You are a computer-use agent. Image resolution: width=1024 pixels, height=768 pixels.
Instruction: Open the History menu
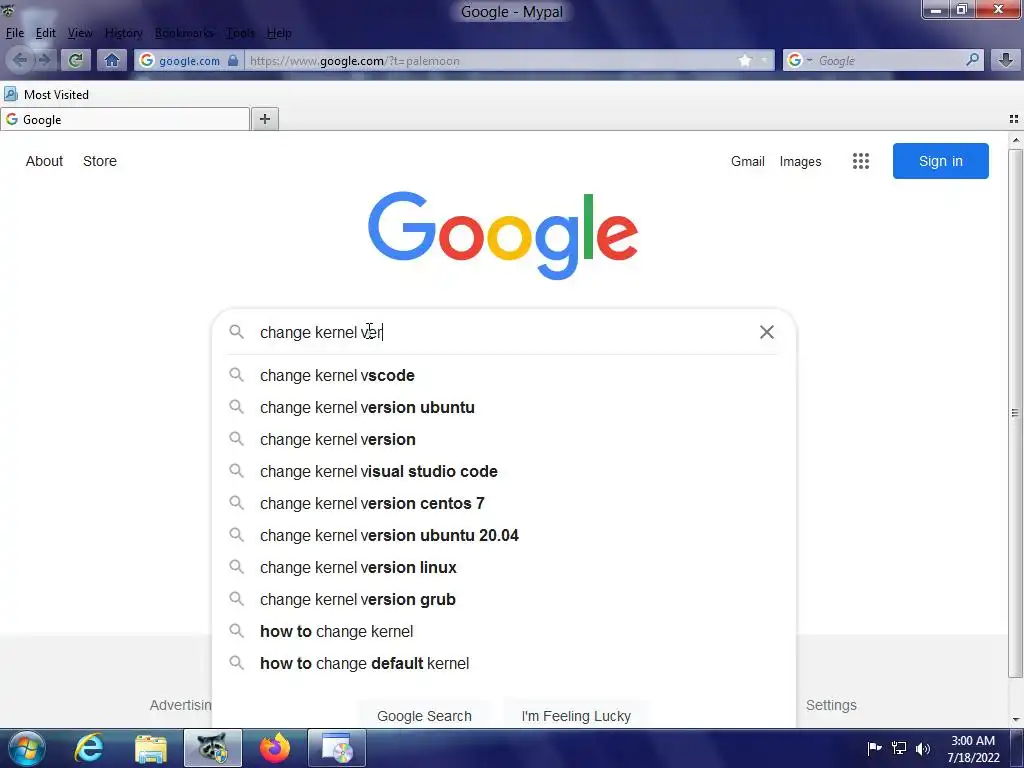(123, 33)
